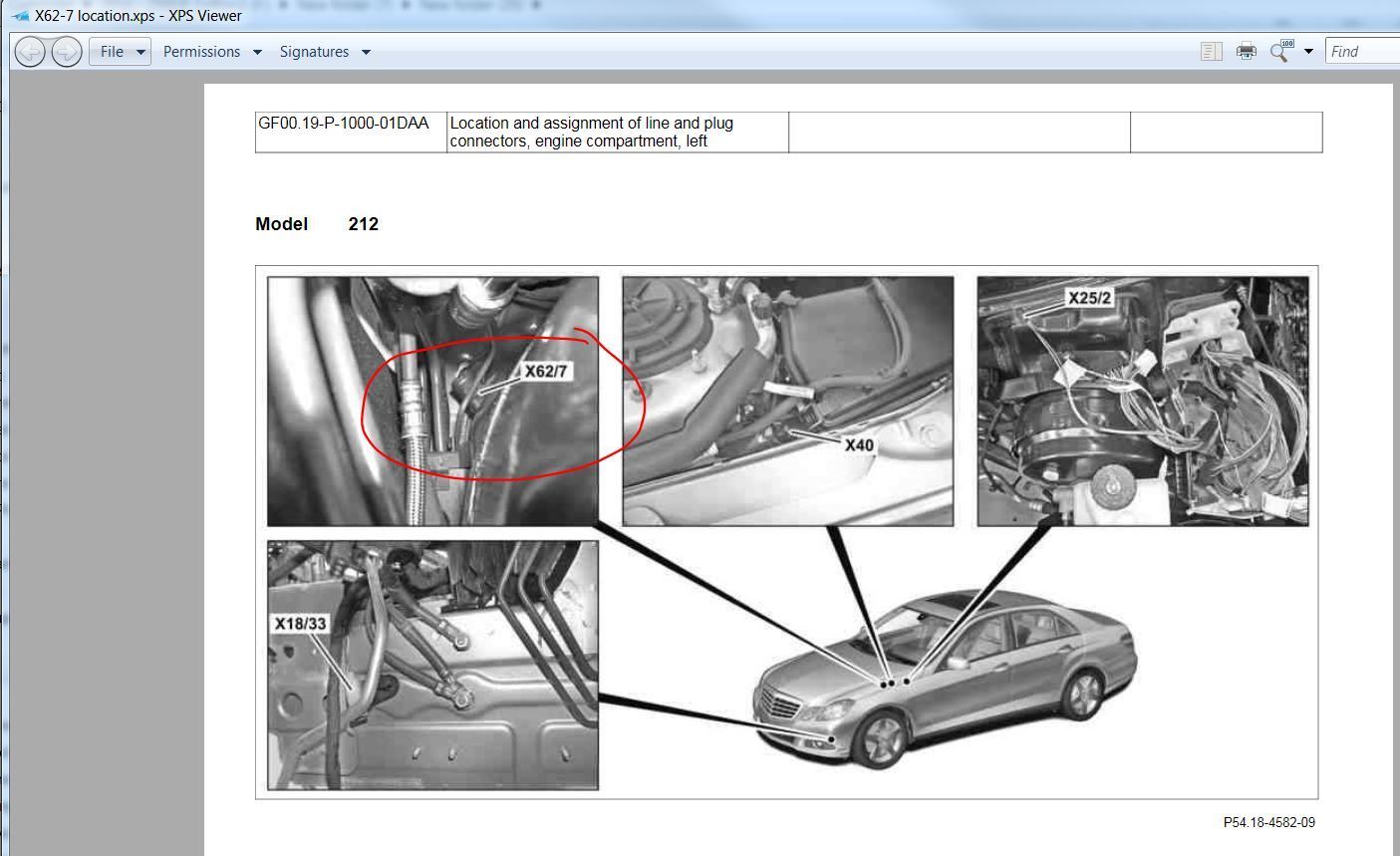Click the Back navigation arrow
The width and height of the screenshot is (1400, 856).
pyautogui.click(x=30, y=52)
